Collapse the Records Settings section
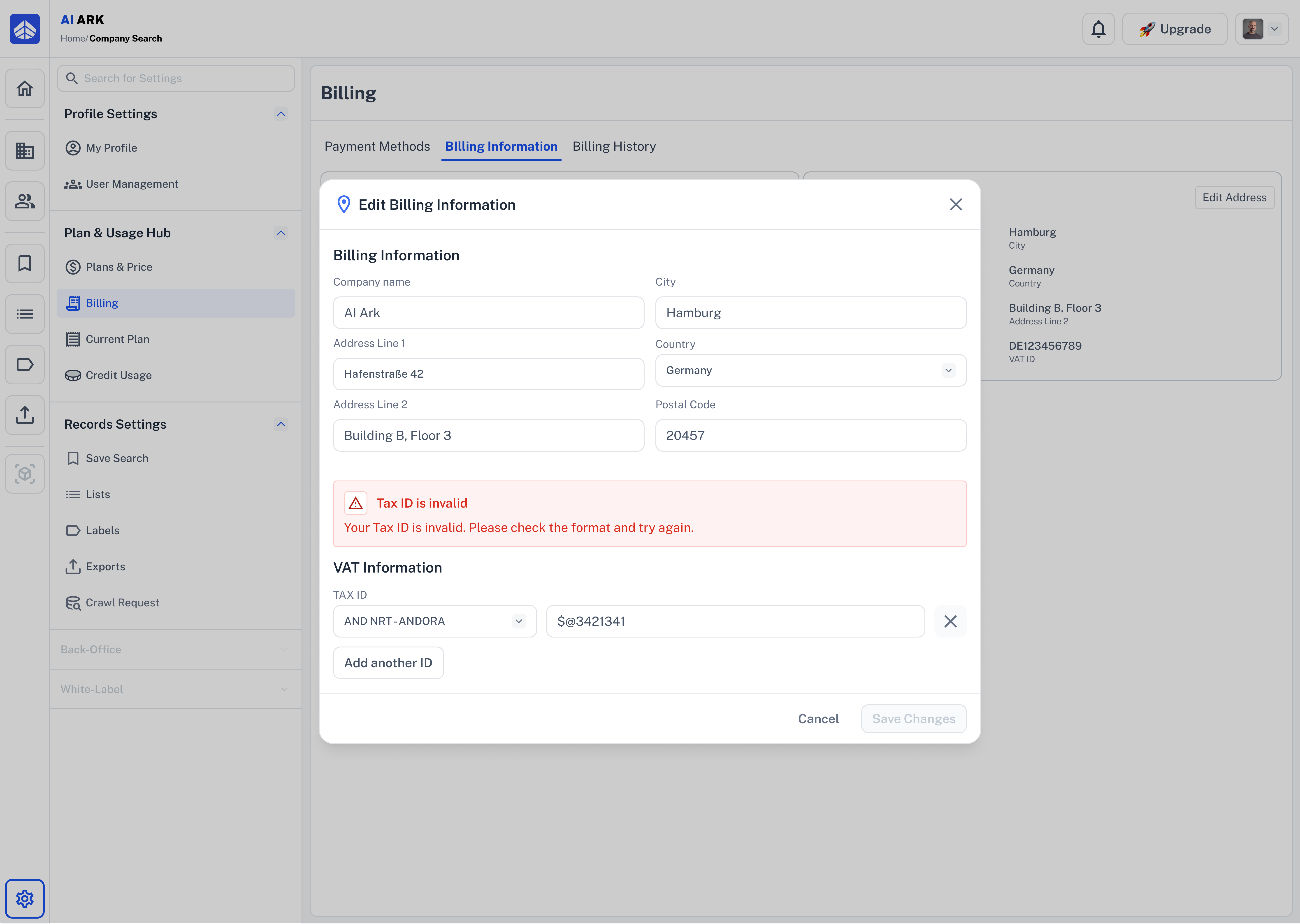The width and height of the screenshot is (1300, 924). [281, 425]
